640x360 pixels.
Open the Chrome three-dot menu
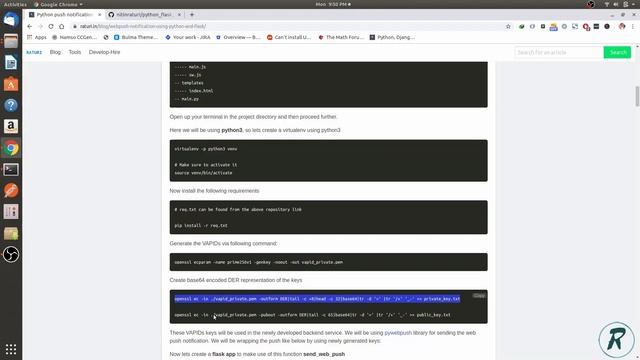click(633, 26)
